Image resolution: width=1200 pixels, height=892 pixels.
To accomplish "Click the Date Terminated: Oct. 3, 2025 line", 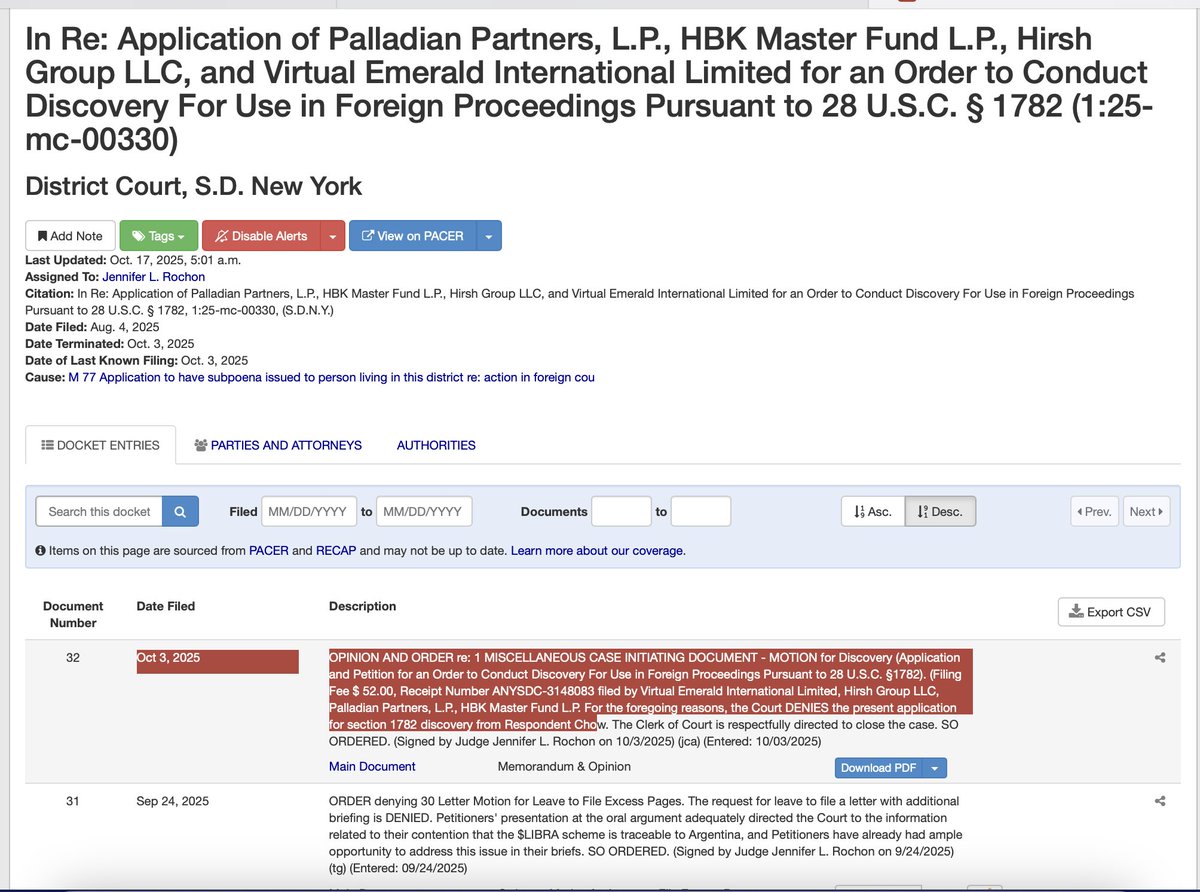I will (x=110, y=344).
